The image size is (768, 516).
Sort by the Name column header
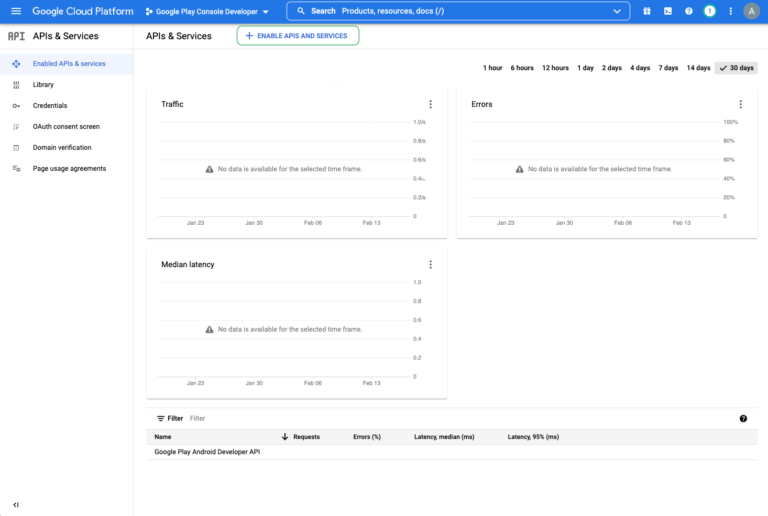163,437
